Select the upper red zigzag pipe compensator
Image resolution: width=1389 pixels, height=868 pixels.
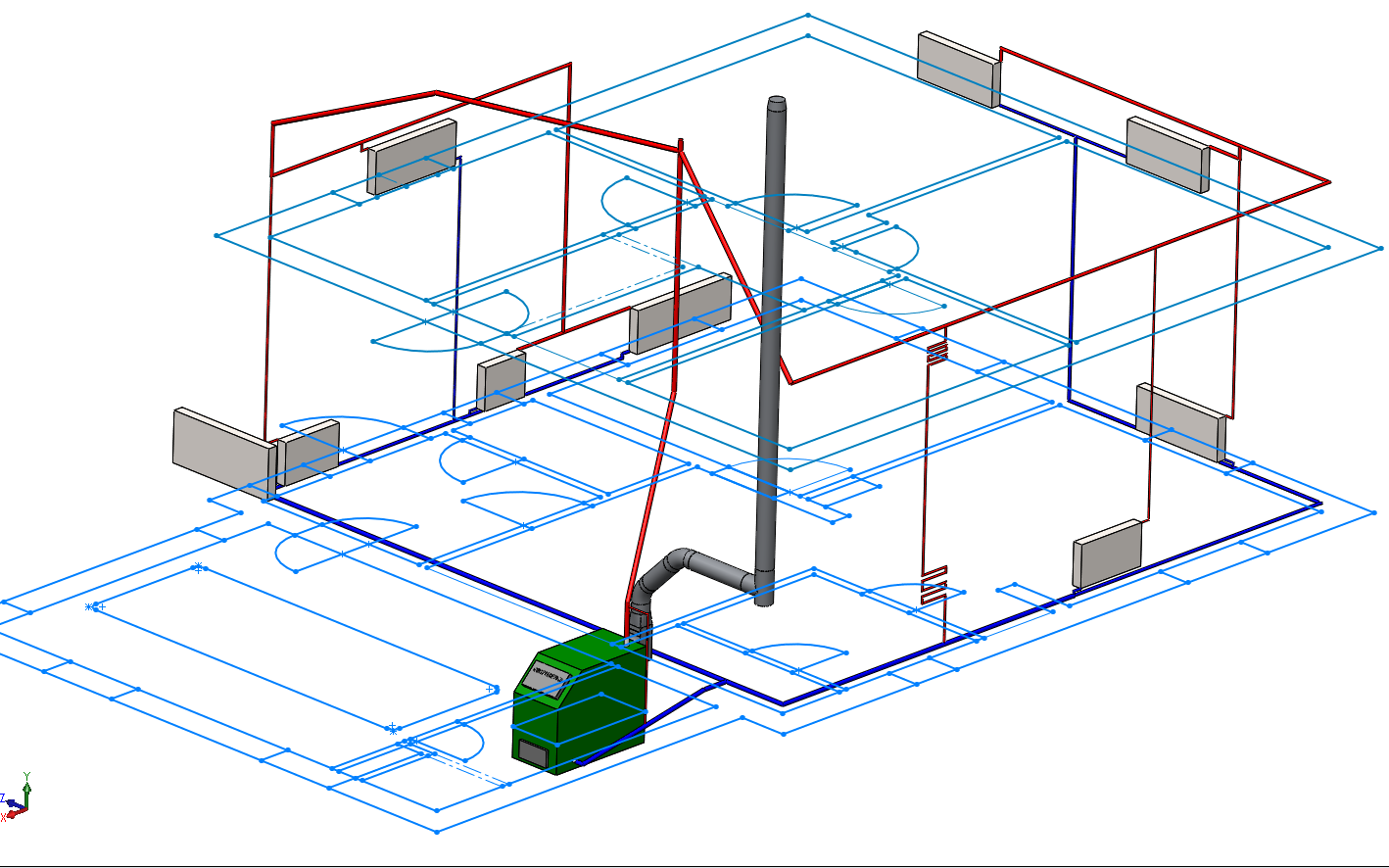pos(937,351)
